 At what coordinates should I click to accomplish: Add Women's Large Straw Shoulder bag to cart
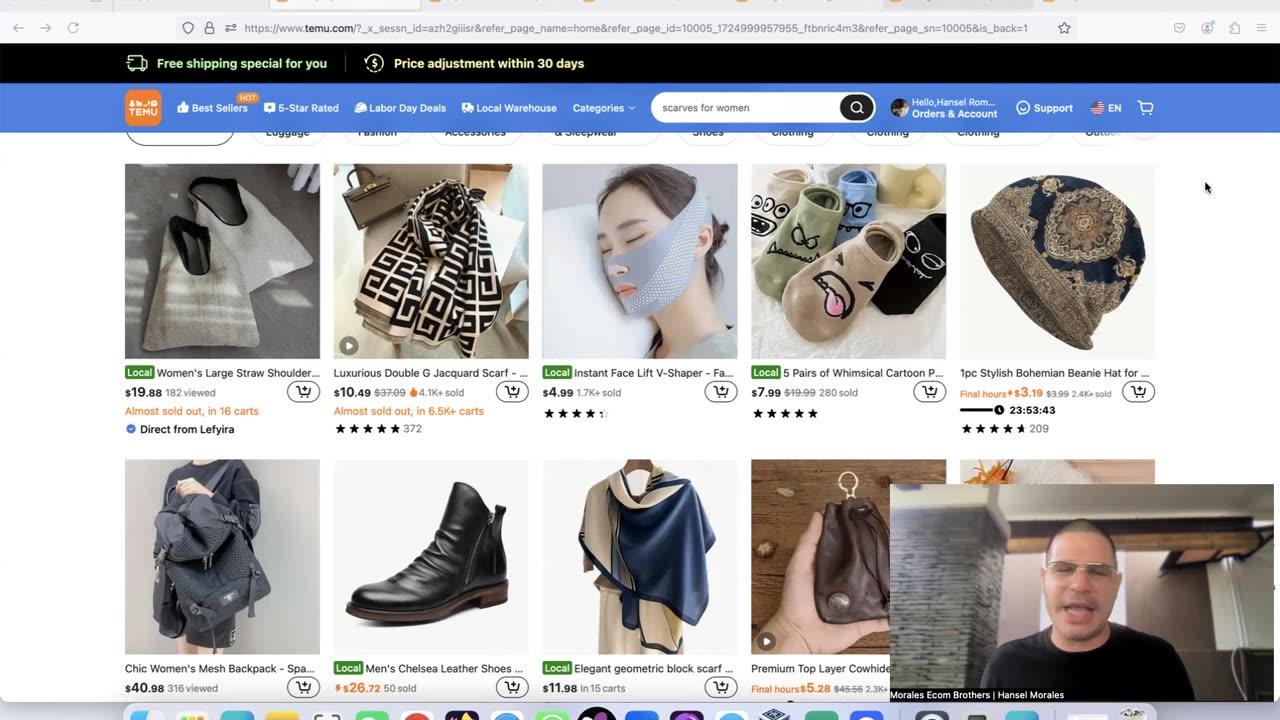(303, 392)
